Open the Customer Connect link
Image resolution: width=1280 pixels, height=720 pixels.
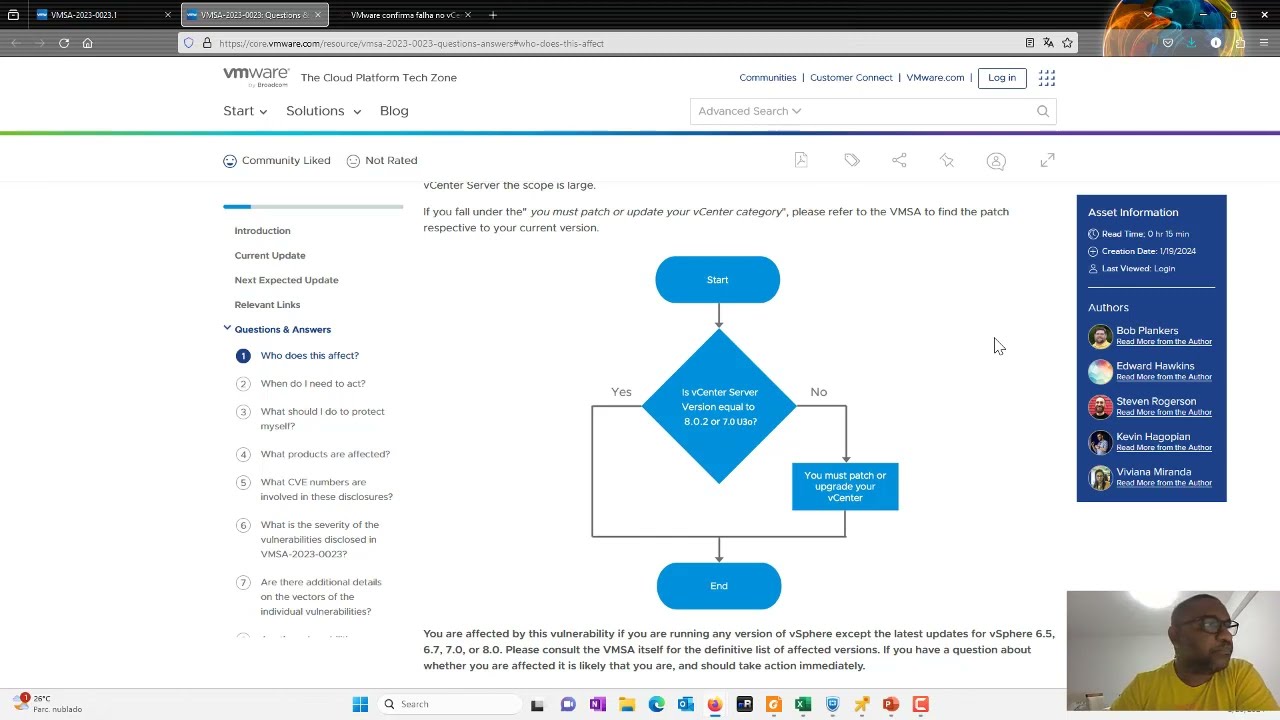coord(851,78)
